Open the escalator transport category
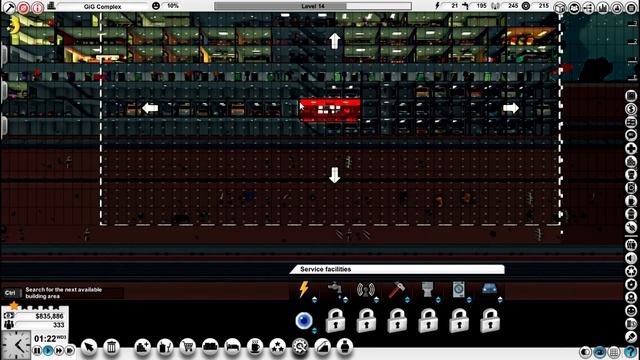Screen dimensions: 640x360 pos(322,347)
